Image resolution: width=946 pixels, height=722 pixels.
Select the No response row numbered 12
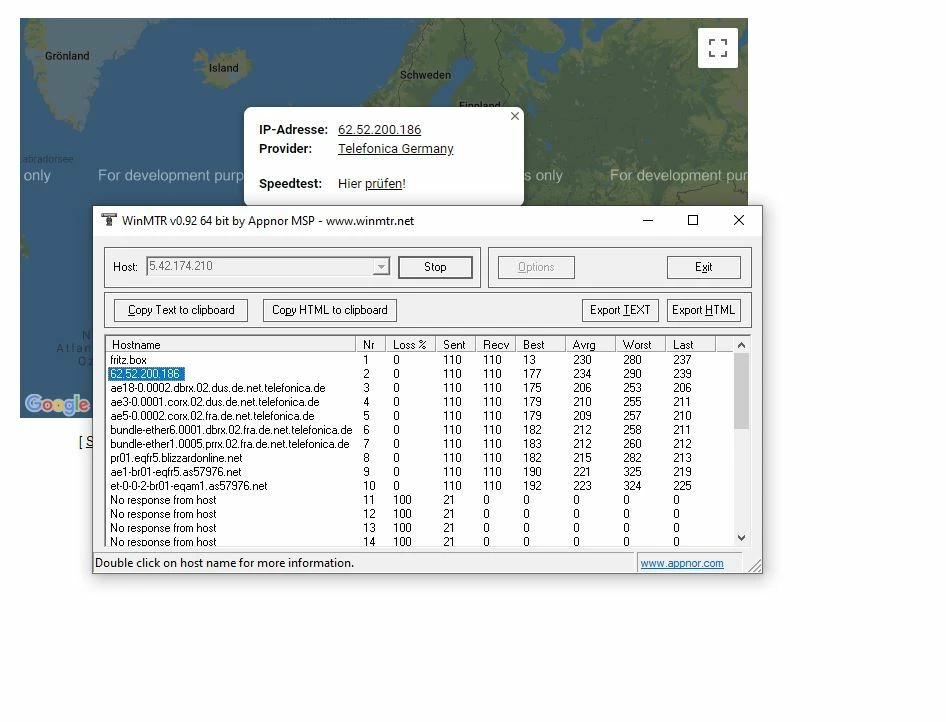419,514
